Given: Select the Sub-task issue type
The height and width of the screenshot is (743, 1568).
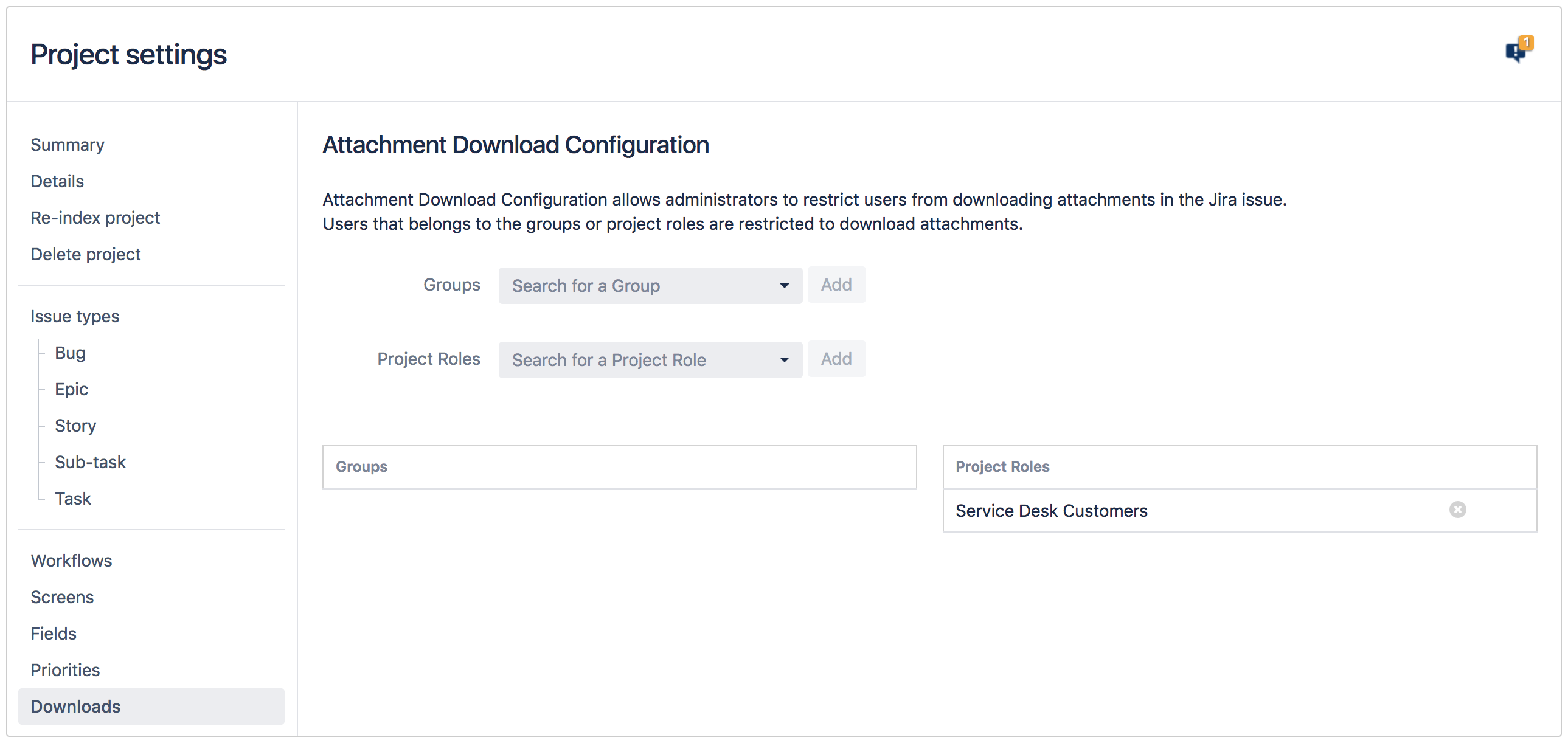Looking at the screenshot, I should point(90,462).
